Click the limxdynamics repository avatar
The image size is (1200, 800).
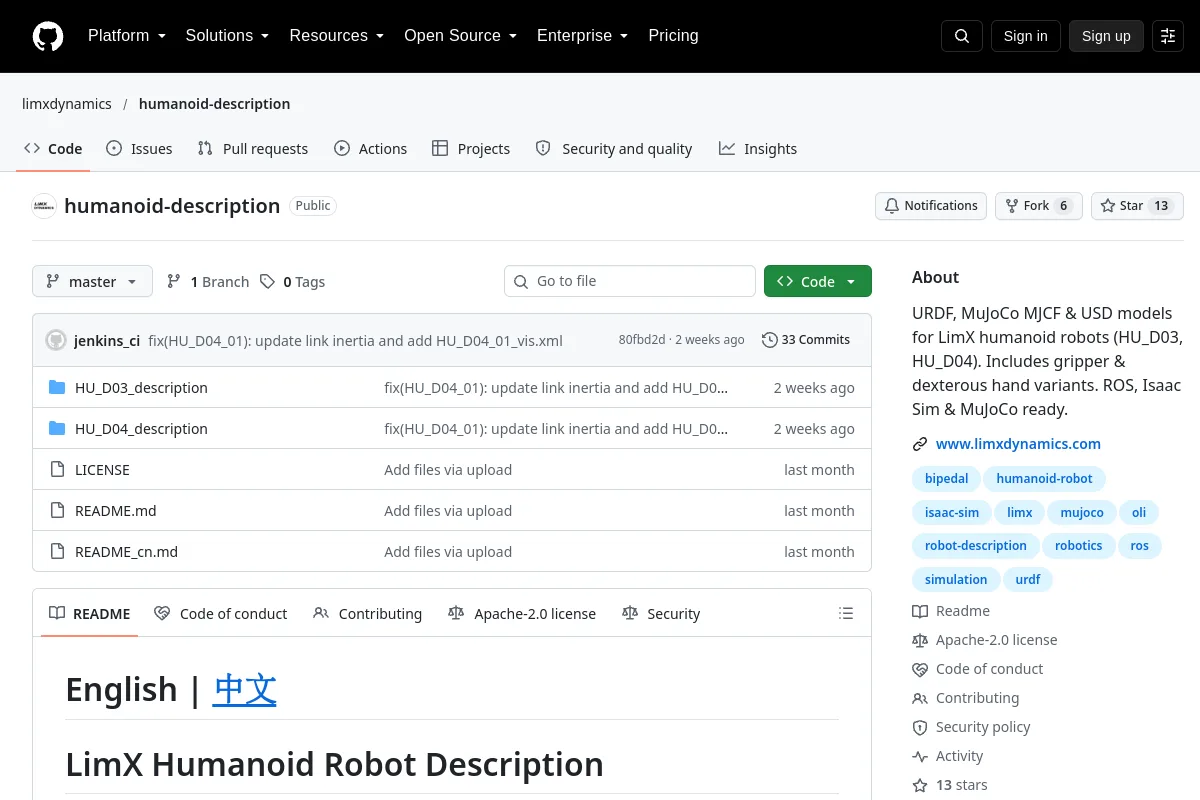pos(44,206)
